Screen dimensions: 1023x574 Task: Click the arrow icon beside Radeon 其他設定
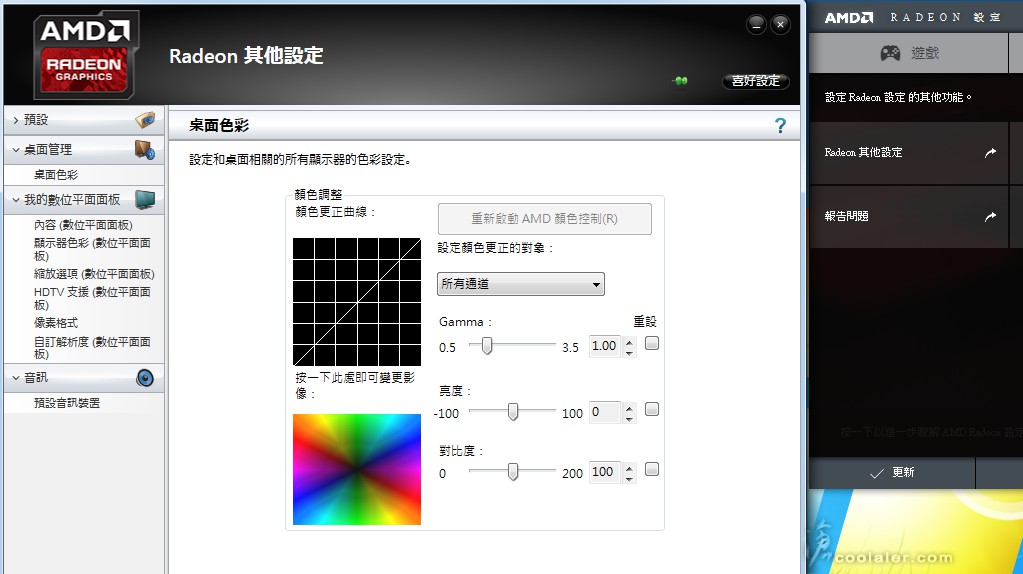click(990, 153)
